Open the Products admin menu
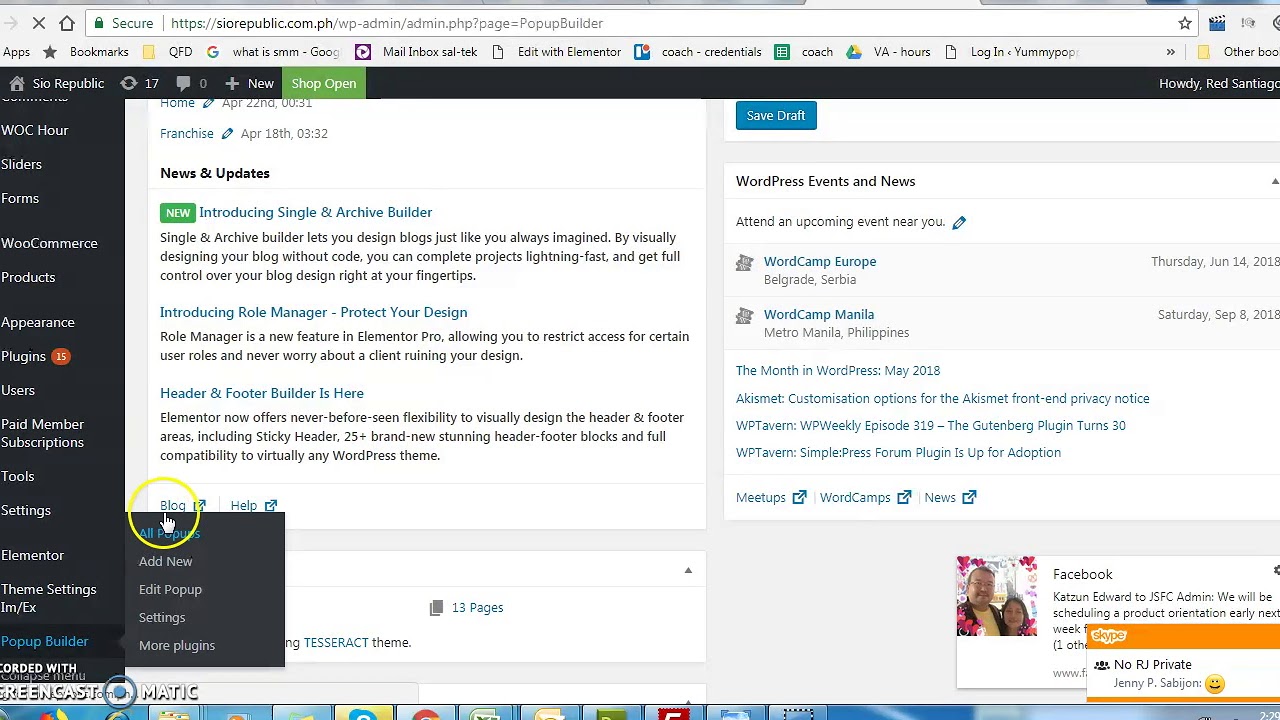1280x720 pixels. [x=28, y=277]
